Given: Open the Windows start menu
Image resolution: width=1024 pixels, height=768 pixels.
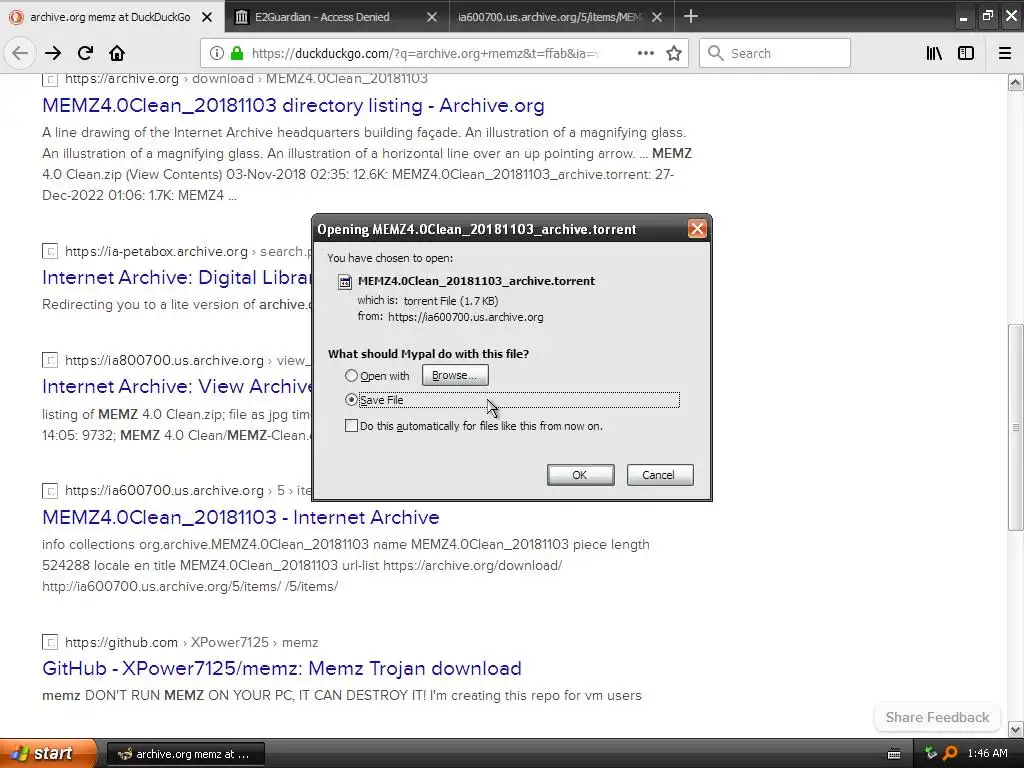Looking at the screenshot, I should point(47,754).
